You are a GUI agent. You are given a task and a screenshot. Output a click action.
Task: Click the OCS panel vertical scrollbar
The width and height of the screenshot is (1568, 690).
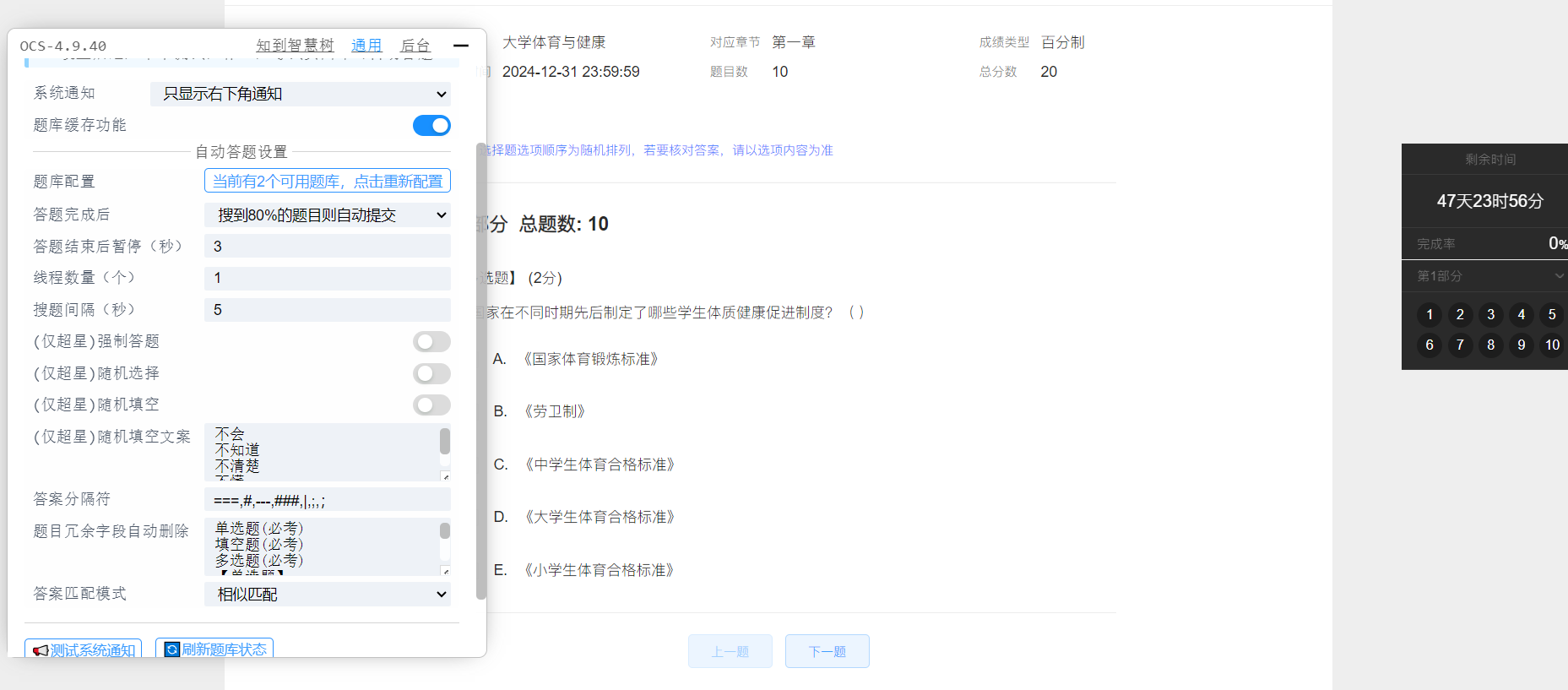[481, 372]
